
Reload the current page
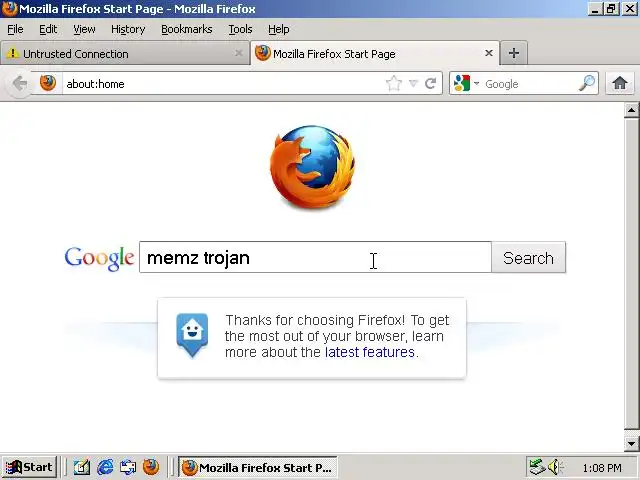point(431,84)
